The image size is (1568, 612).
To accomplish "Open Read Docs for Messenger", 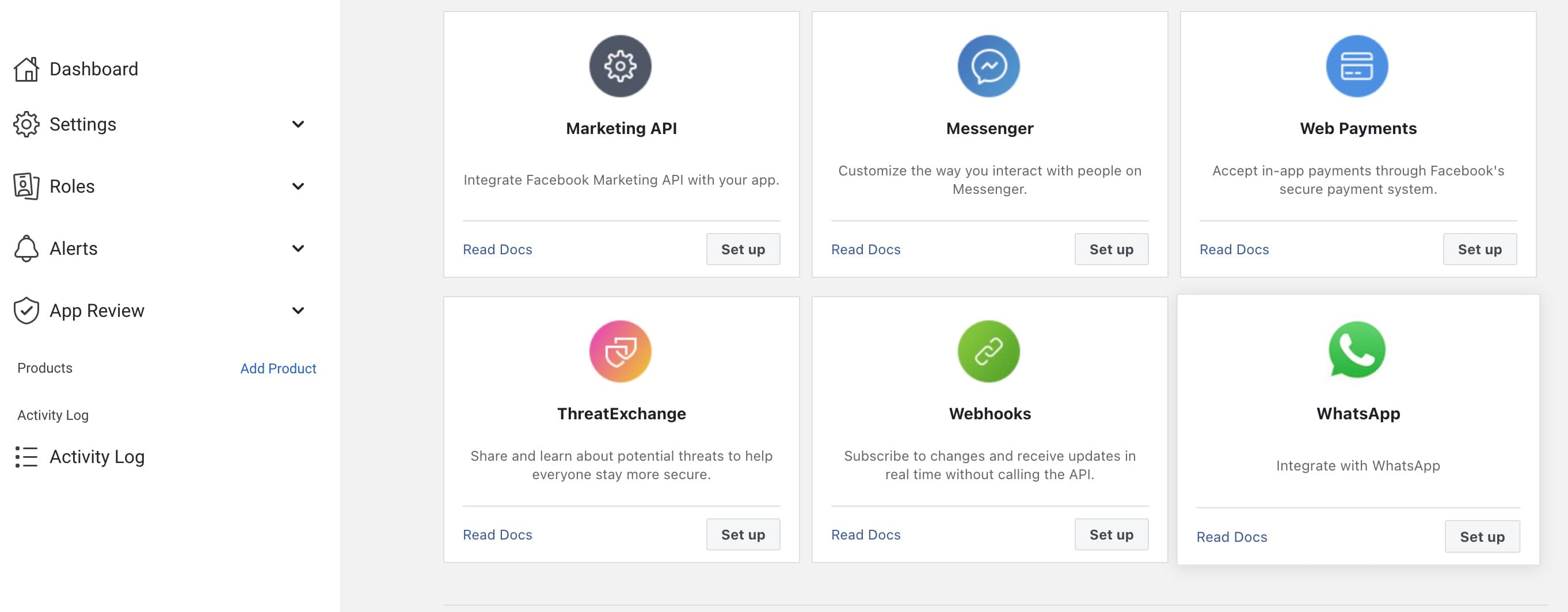I will point(866,249).
